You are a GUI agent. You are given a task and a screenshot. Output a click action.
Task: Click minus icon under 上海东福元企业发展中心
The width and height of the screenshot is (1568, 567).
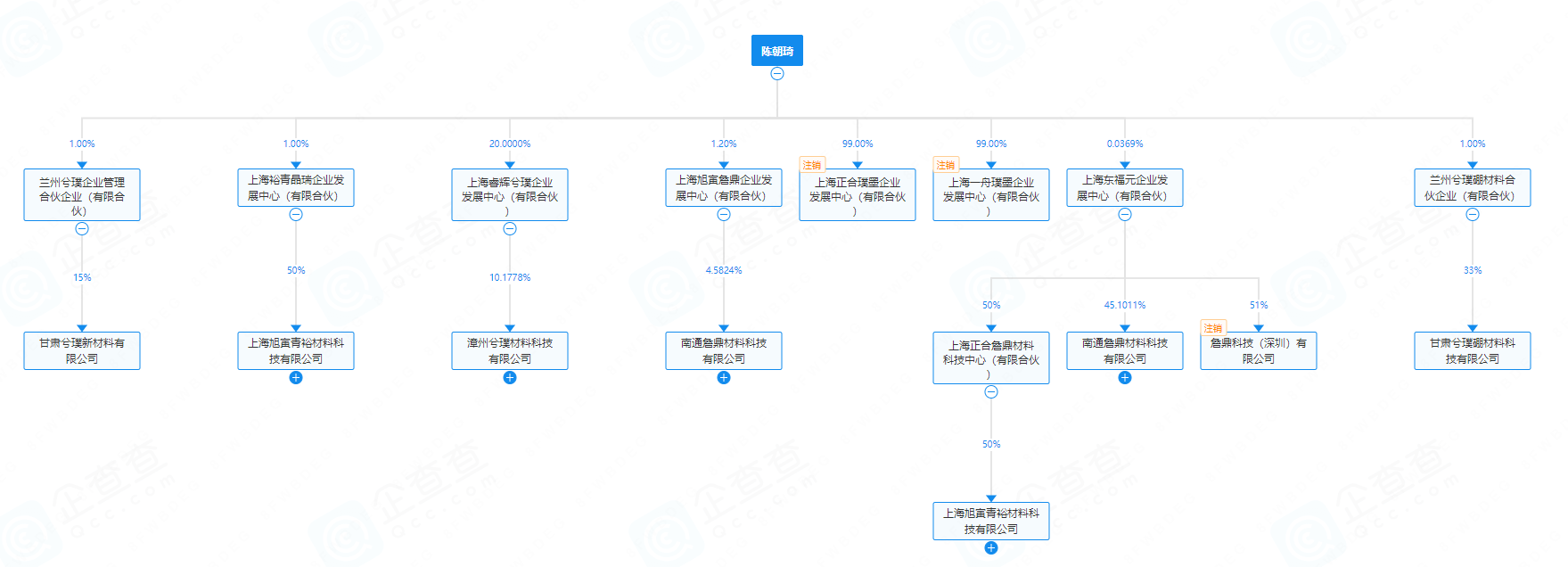pyautogui.click(x=1125, y=215)
